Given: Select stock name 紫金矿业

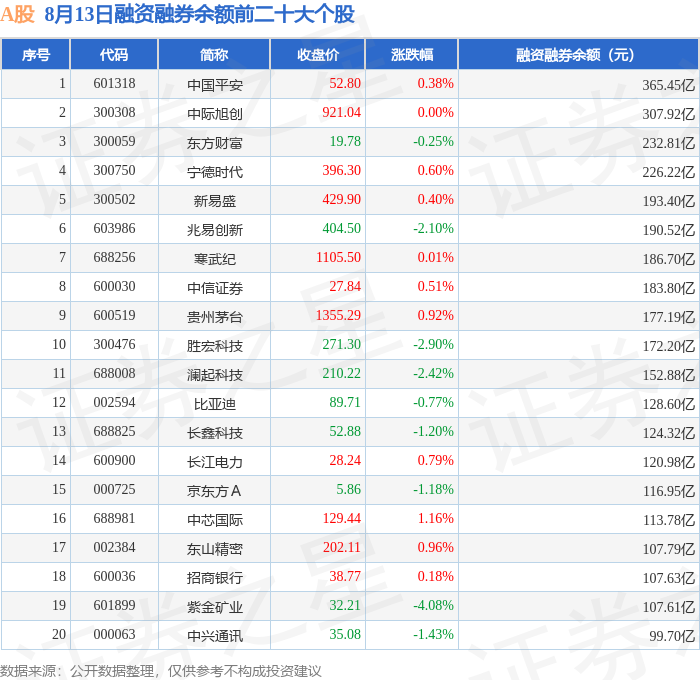Looking at the screenshot, I should pos(215,607).
